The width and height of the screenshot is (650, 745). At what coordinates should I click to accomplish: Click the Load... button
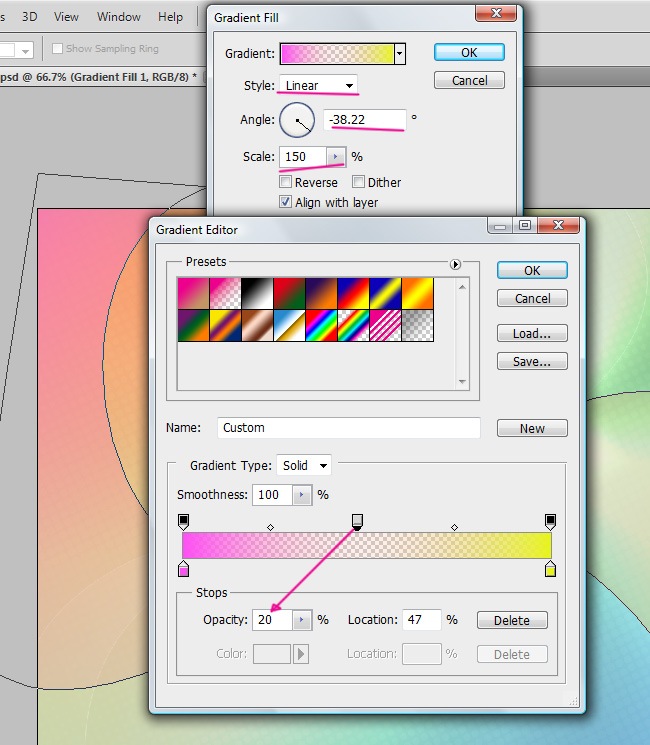pos(532,334)
